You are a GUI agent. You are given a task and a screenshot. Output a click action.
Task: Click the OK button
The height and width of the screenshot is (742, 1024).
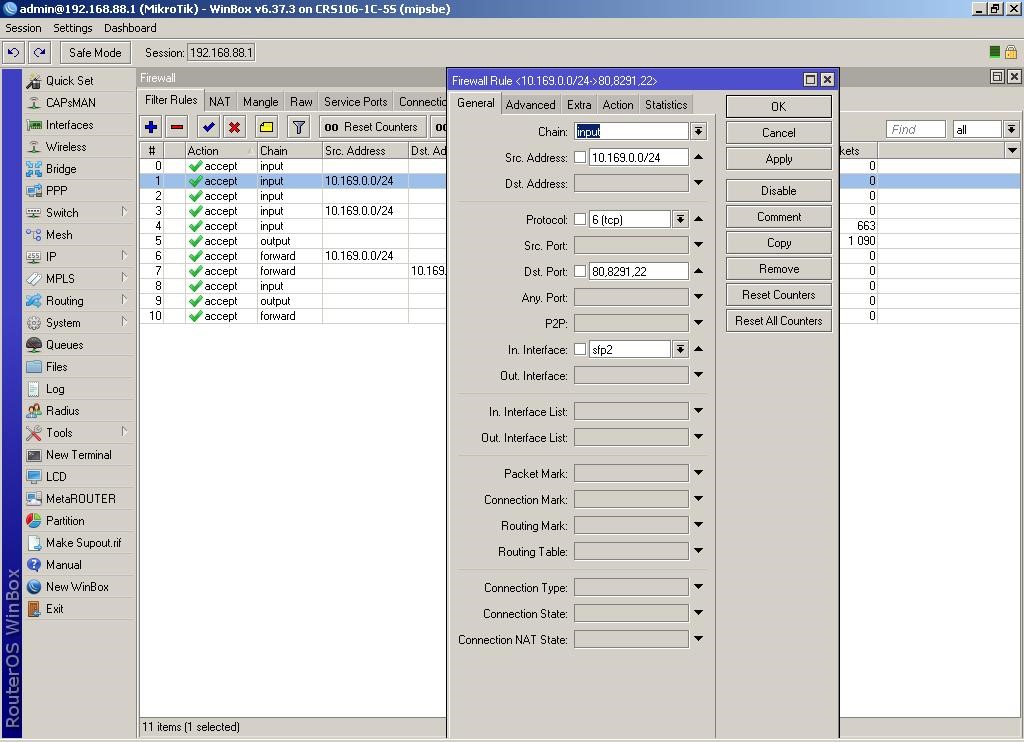[778, 106]
